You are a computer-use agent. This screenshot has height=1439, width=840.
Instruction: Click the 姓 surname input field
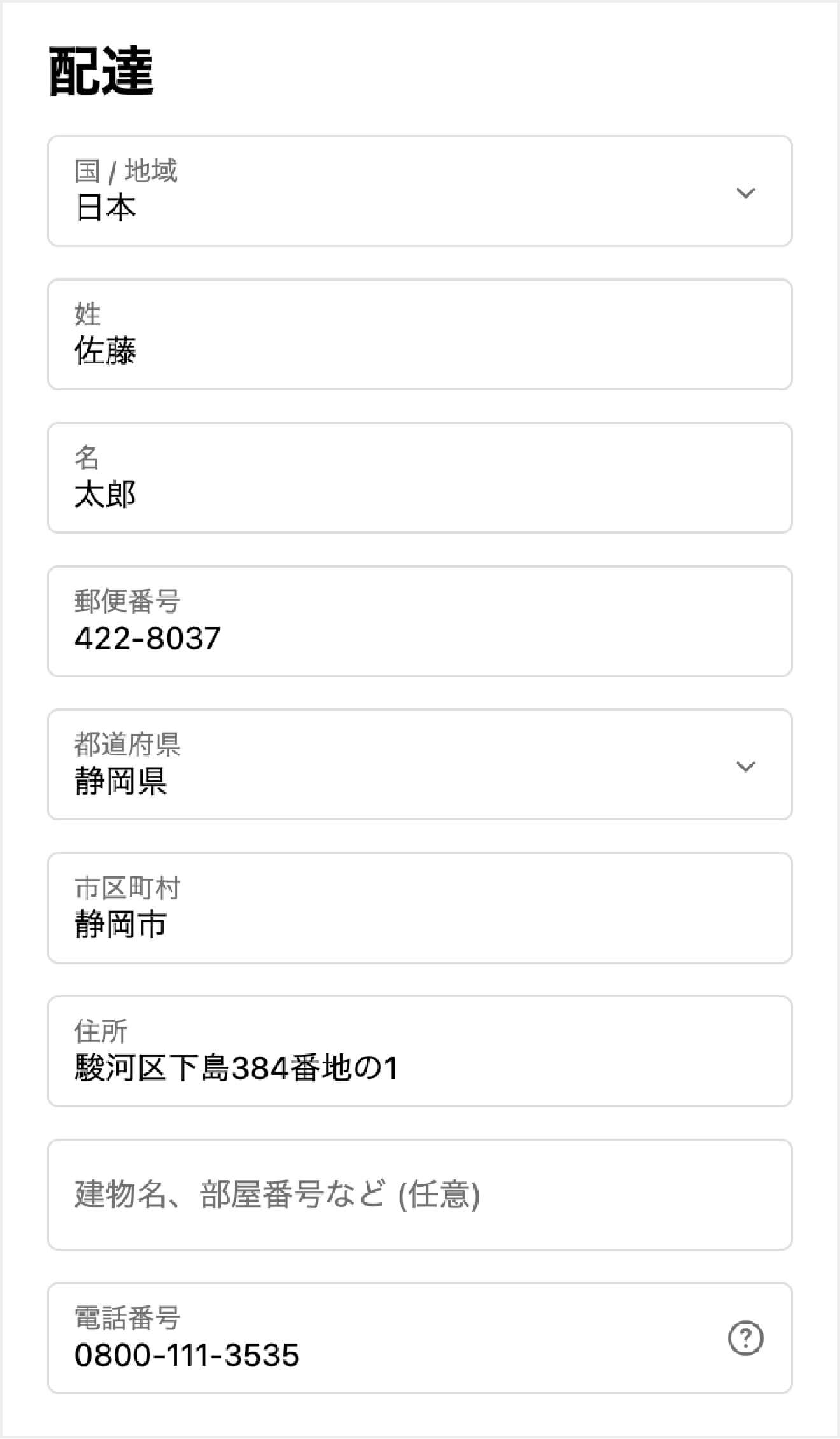420,335
